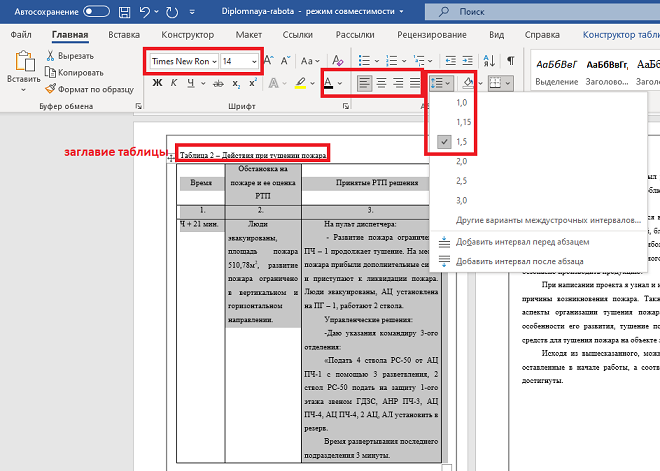Click the Save icon in title bar
660x471 pixels.
[x=126, y=11]
